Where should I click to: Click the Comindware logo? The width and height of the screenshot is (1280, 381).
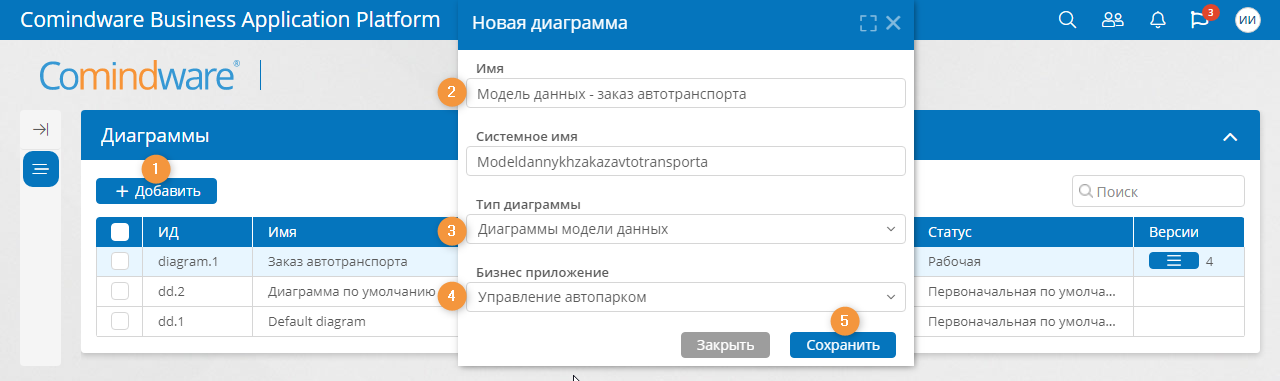click(139, 77)
